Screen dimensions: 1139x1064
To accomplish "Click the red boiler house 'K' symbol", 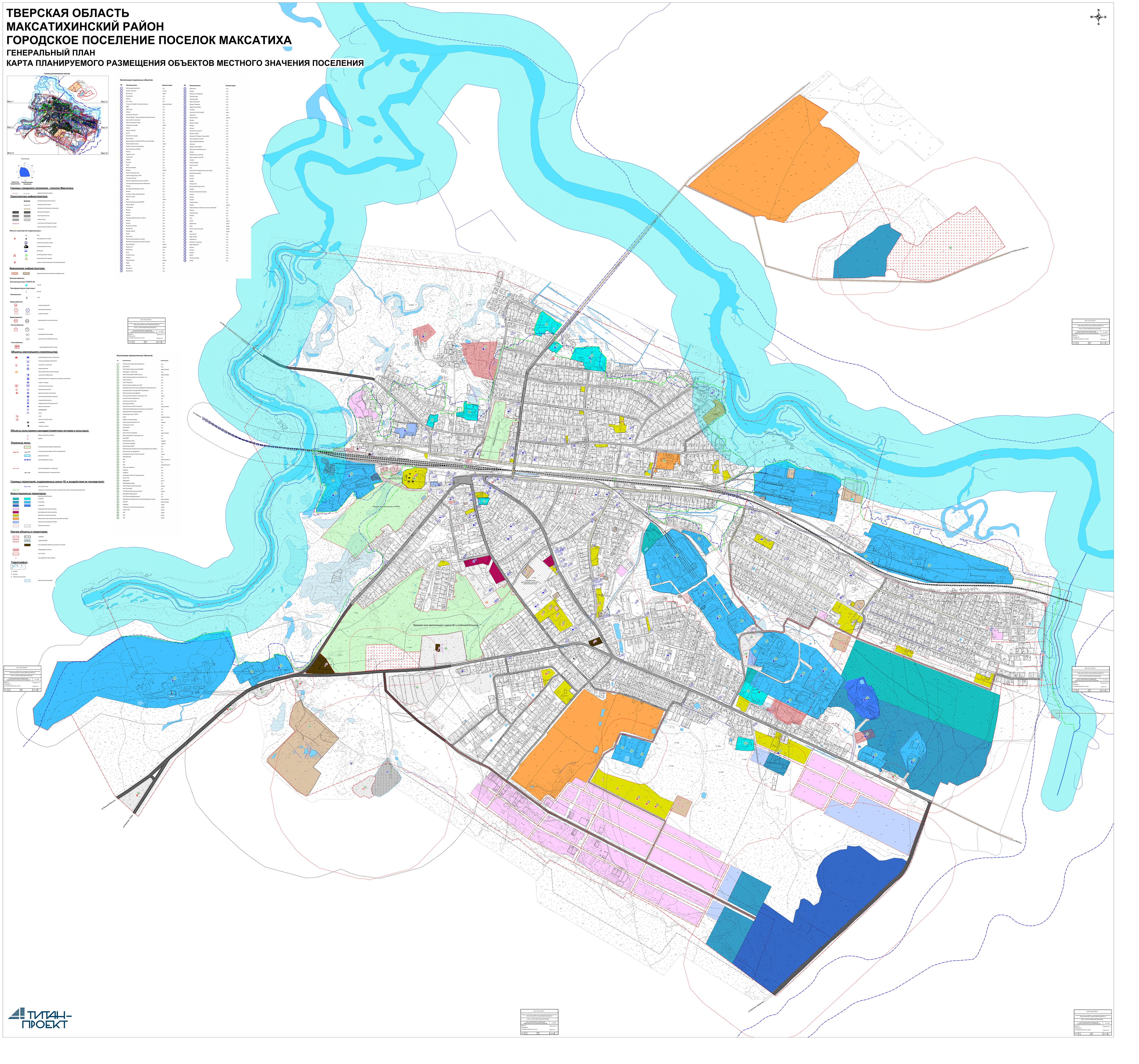I will [16, 329].
